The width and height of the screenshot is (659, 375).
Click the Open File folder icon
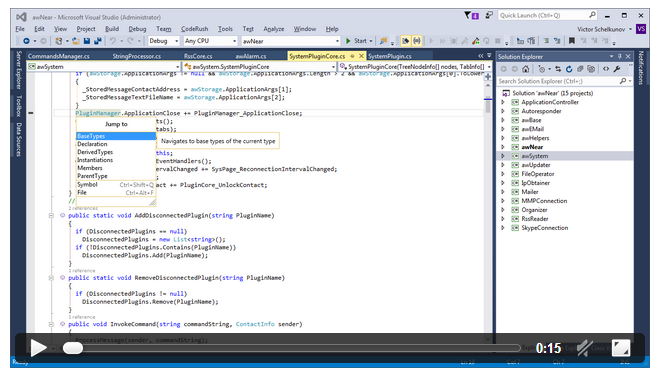click(76, 41)
